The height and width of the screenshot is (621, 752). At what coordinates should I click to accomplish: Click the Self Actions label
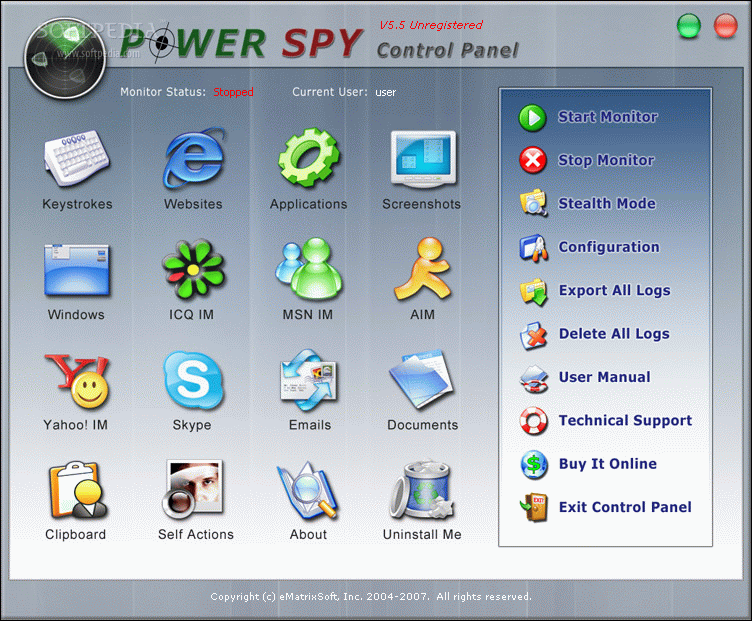pos(196,534)
